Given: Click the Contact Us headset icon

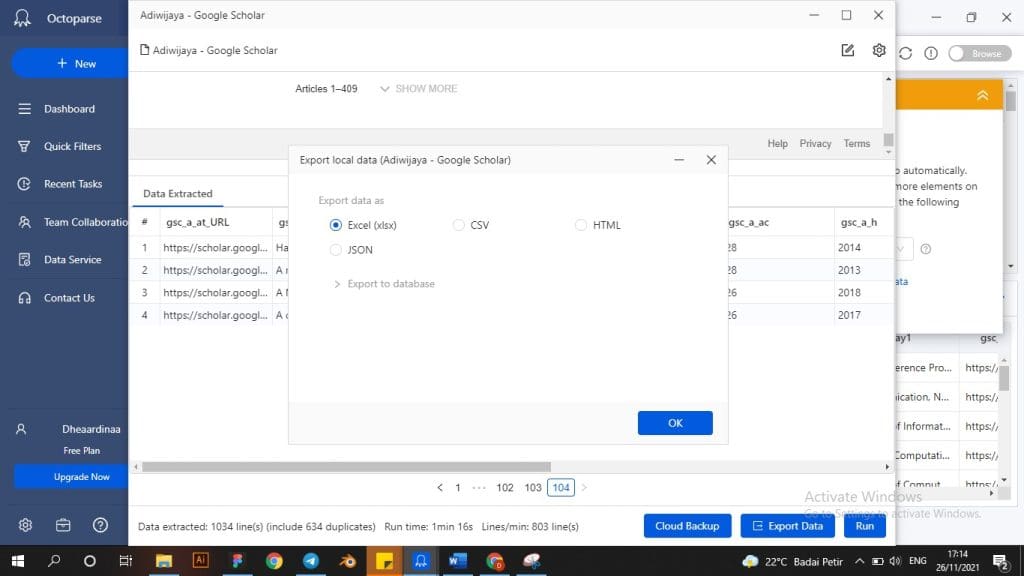Looking at the screenshot, I should (x=24, y=298).
